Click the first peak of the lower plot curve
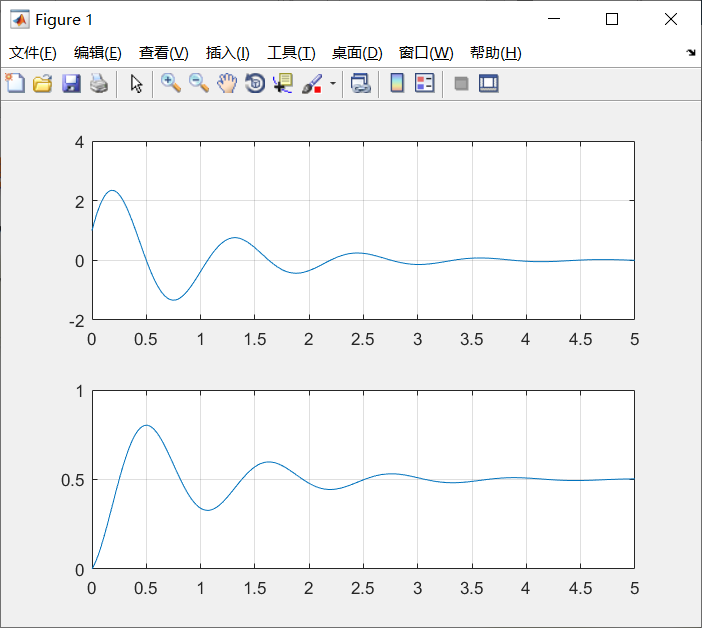The height and width of the screenshot is (628, 702). coord(146,425)
